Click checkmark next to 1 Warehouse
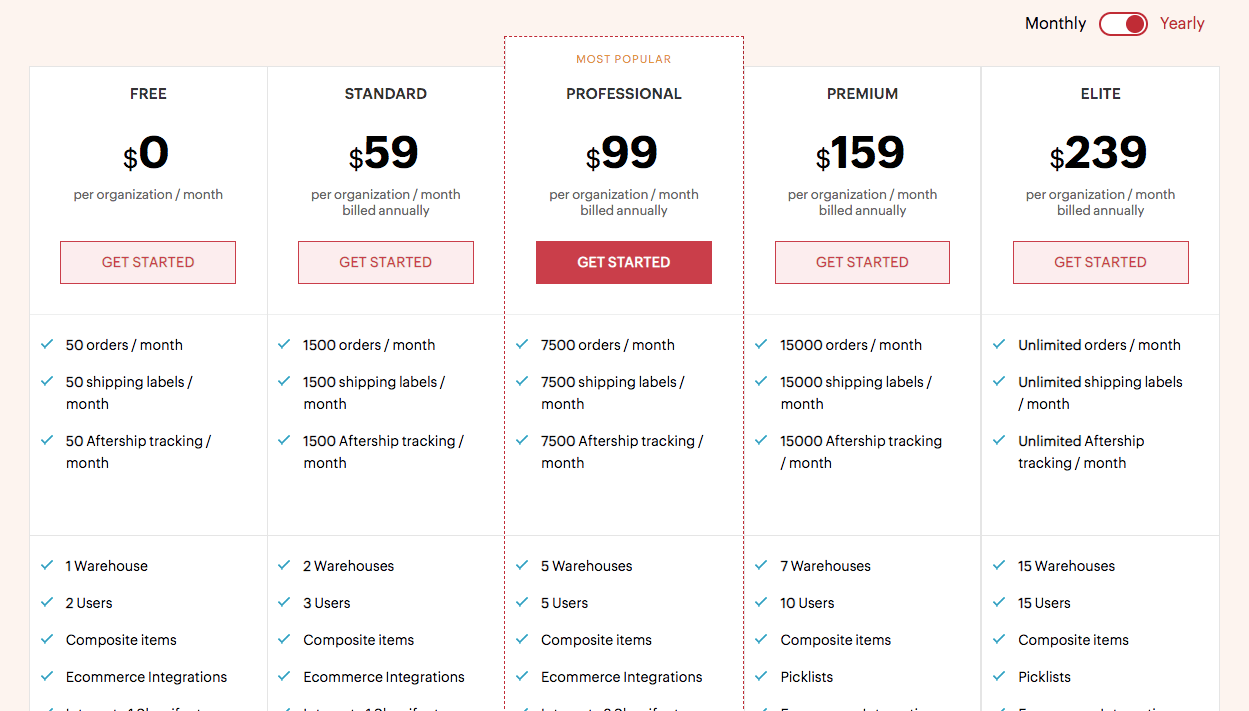Viewport: 1249px width, 711px height. coord(47,565)
